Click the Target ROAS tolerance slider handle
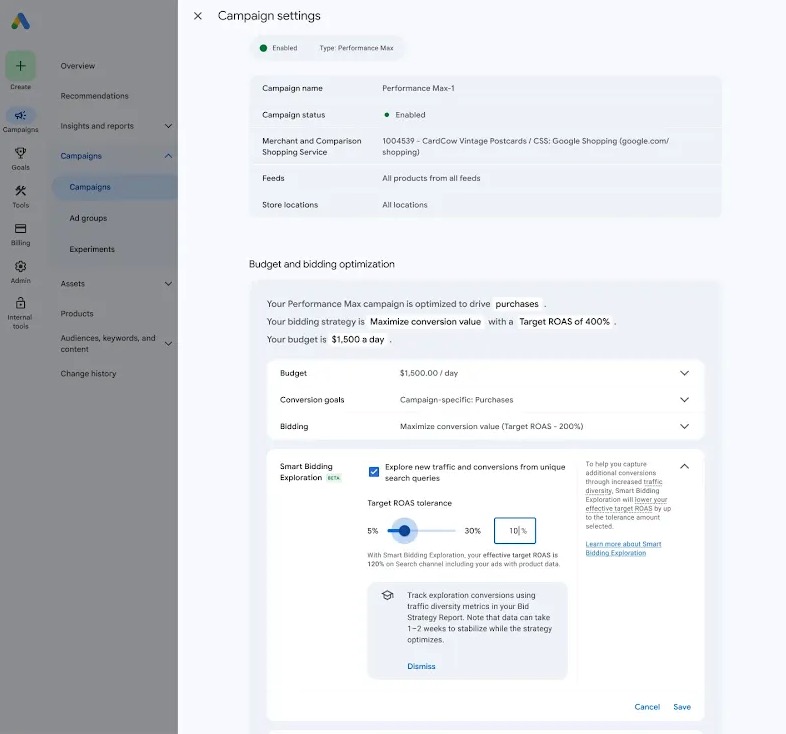786x734 pixels. tap(404, 530)
